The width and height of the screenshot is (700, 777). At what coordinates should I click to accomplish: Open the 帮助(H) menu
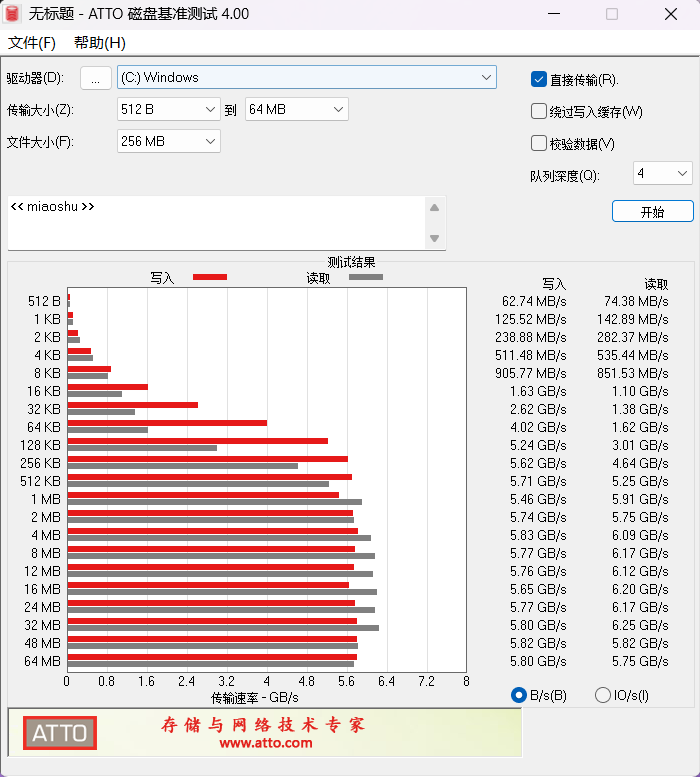[x=100, y=43]
